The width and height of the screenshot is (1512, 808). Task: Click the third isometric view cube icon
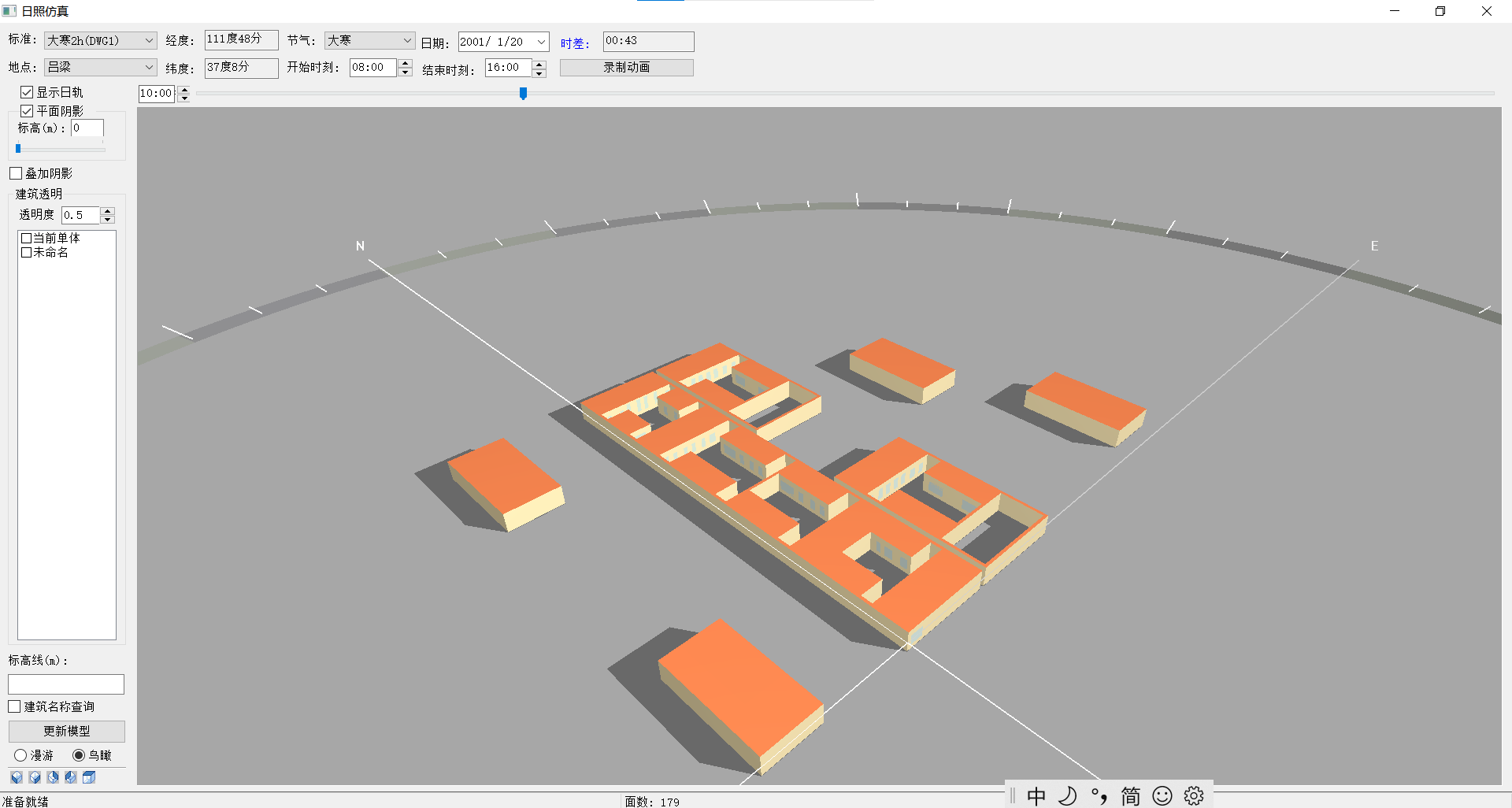click(x=53, y=777)
